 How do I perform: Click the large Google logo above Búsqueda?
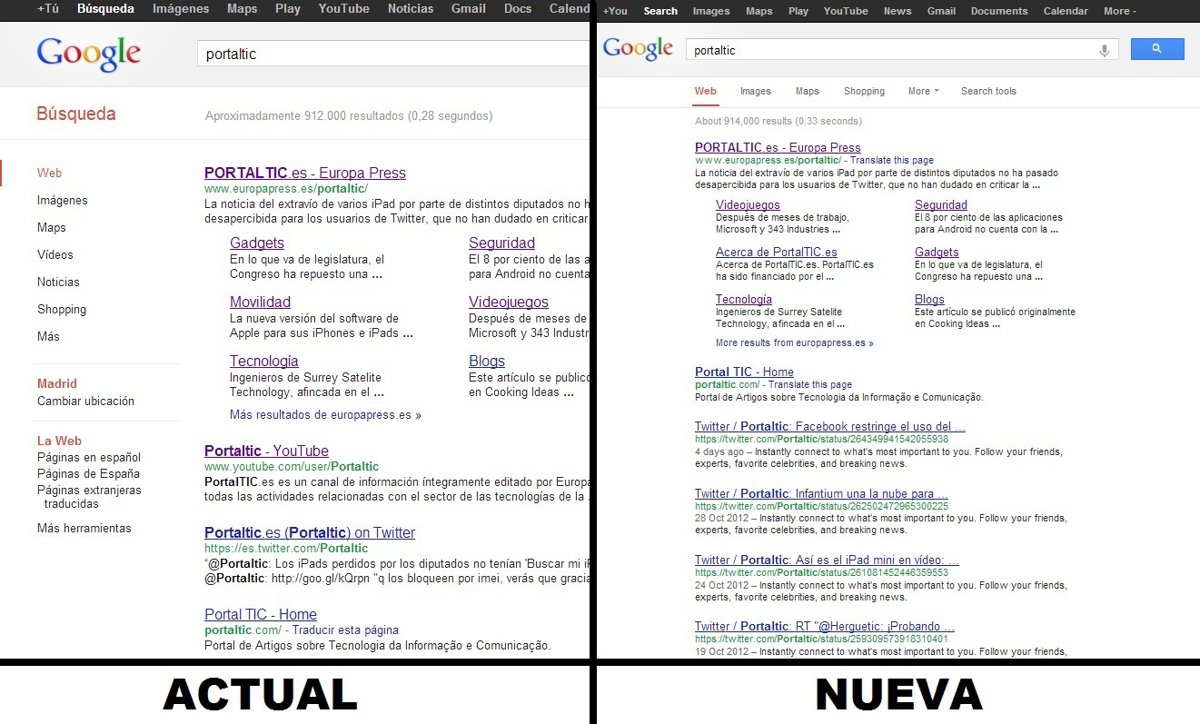90,54
